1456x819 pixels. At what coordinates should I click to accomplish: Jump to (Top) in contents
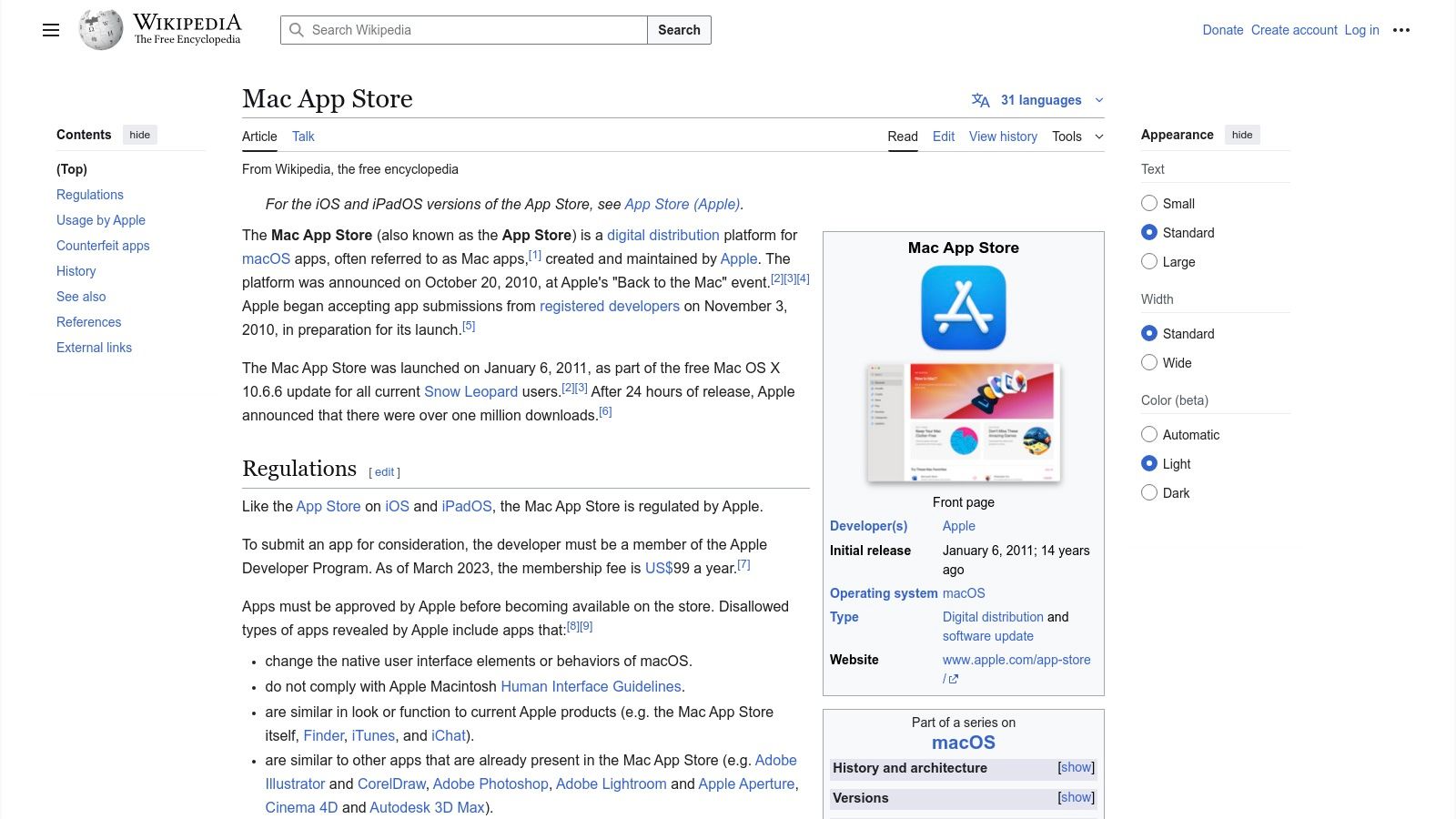pos(72,169)
